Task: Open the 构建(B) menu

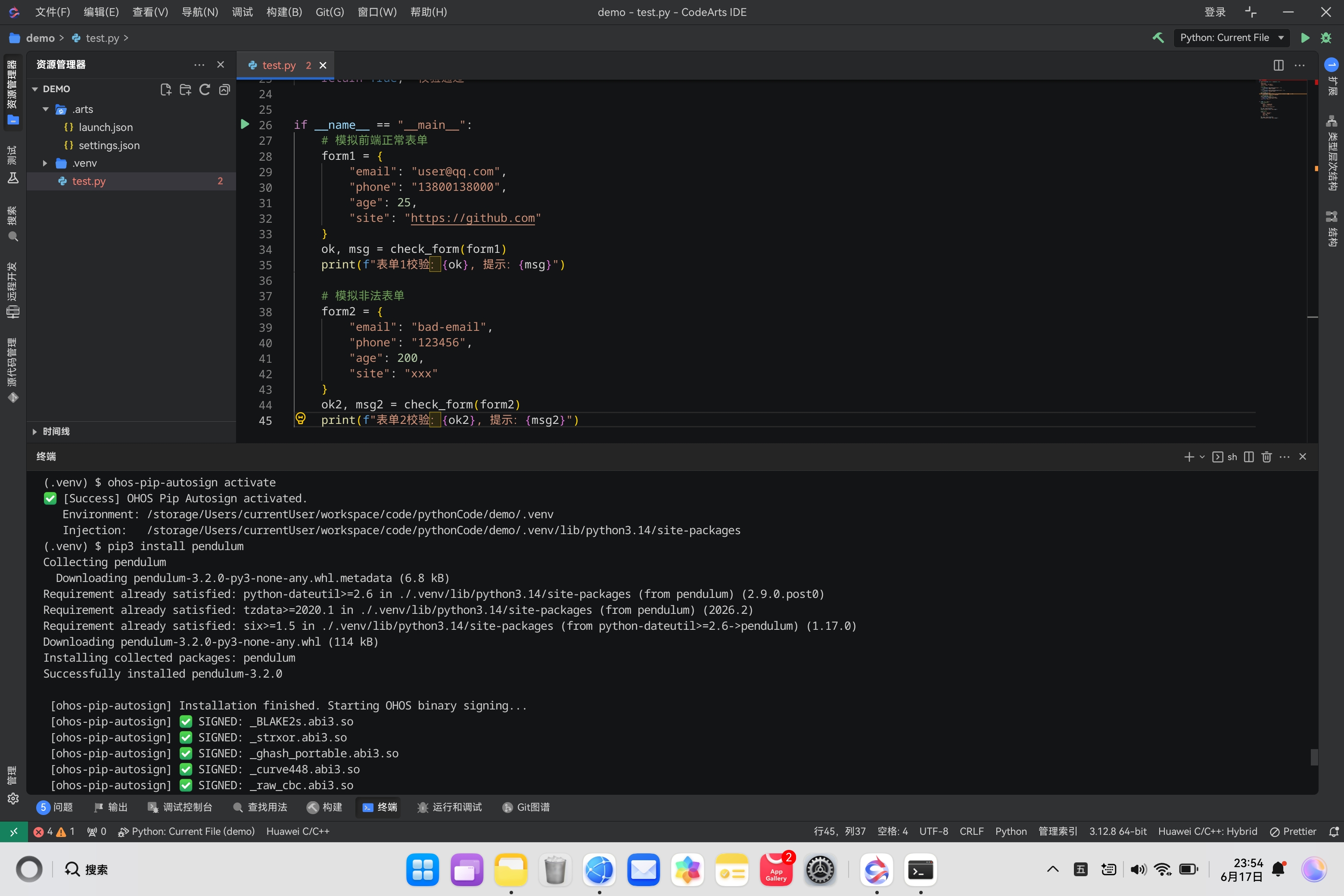Action: tap(284, 12)
